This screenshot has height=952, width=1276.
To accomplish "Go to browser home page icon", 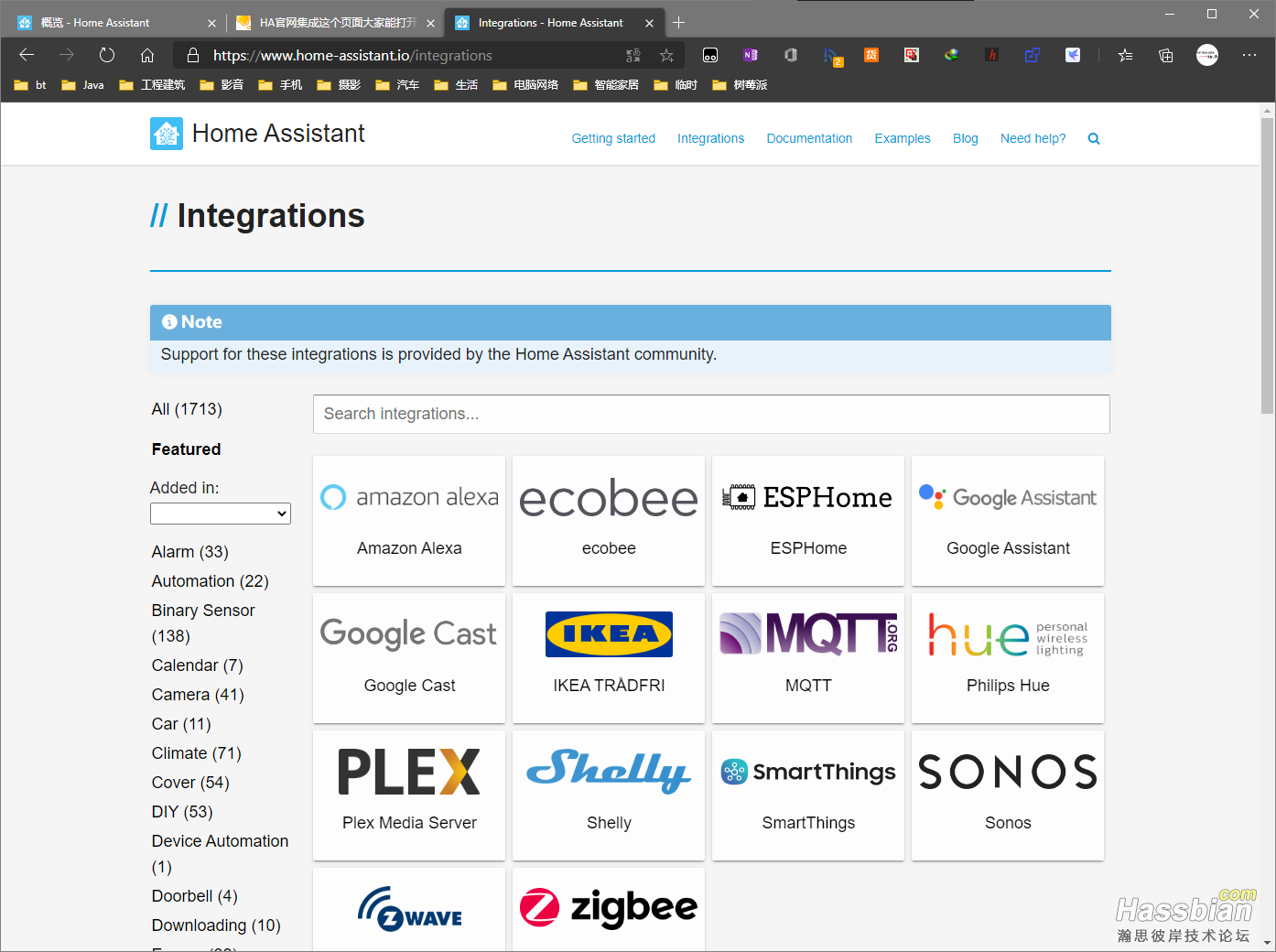I will tap(147, 55).
